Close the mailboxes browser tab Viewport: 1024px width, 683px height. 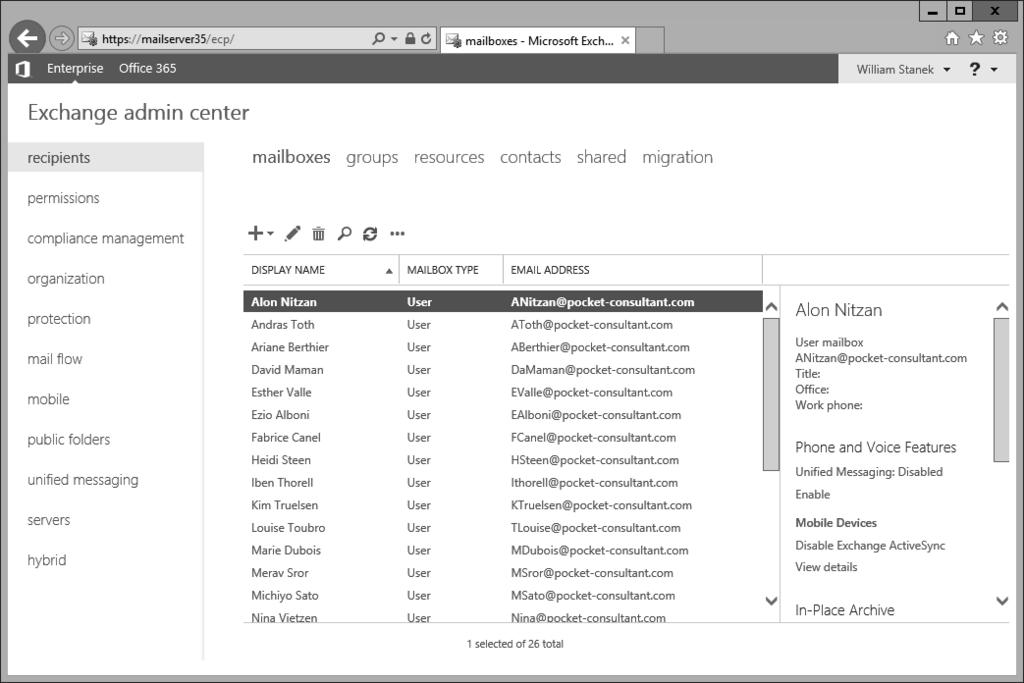(x=625, y=40)
